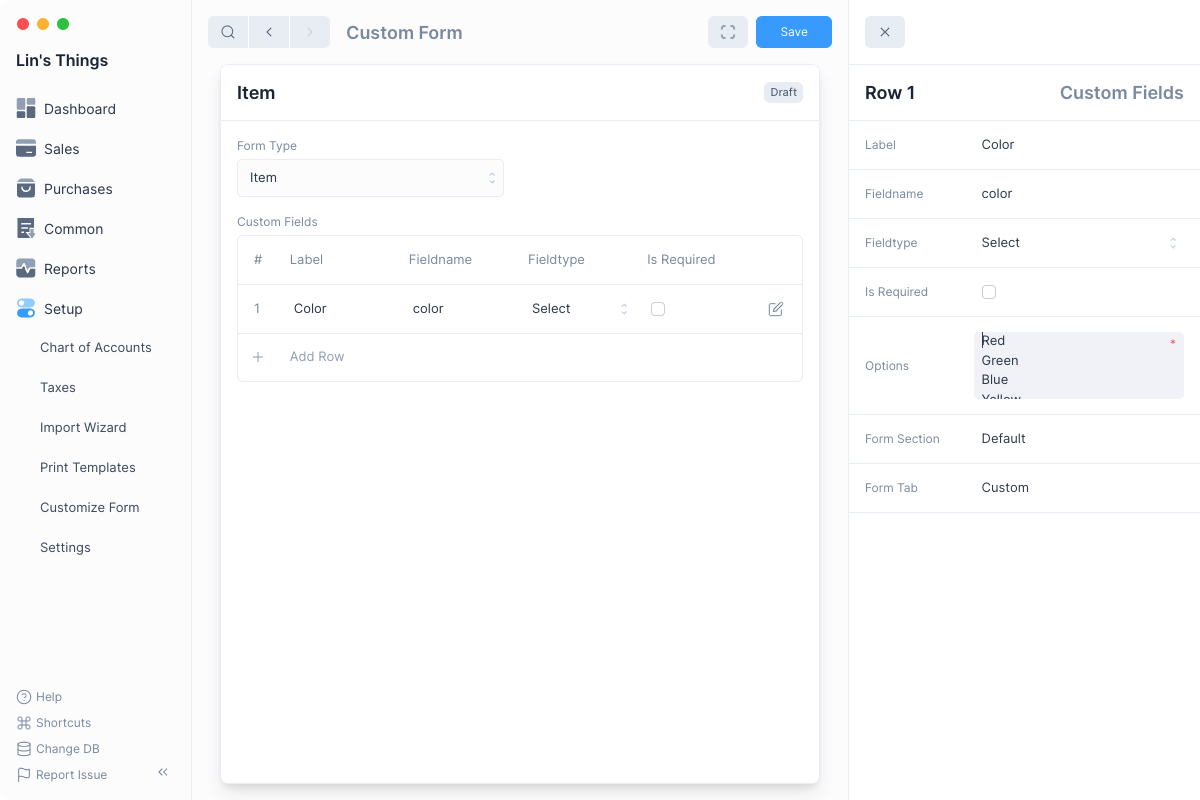
Task: Click the Options text area
Action: [1078, 366]
